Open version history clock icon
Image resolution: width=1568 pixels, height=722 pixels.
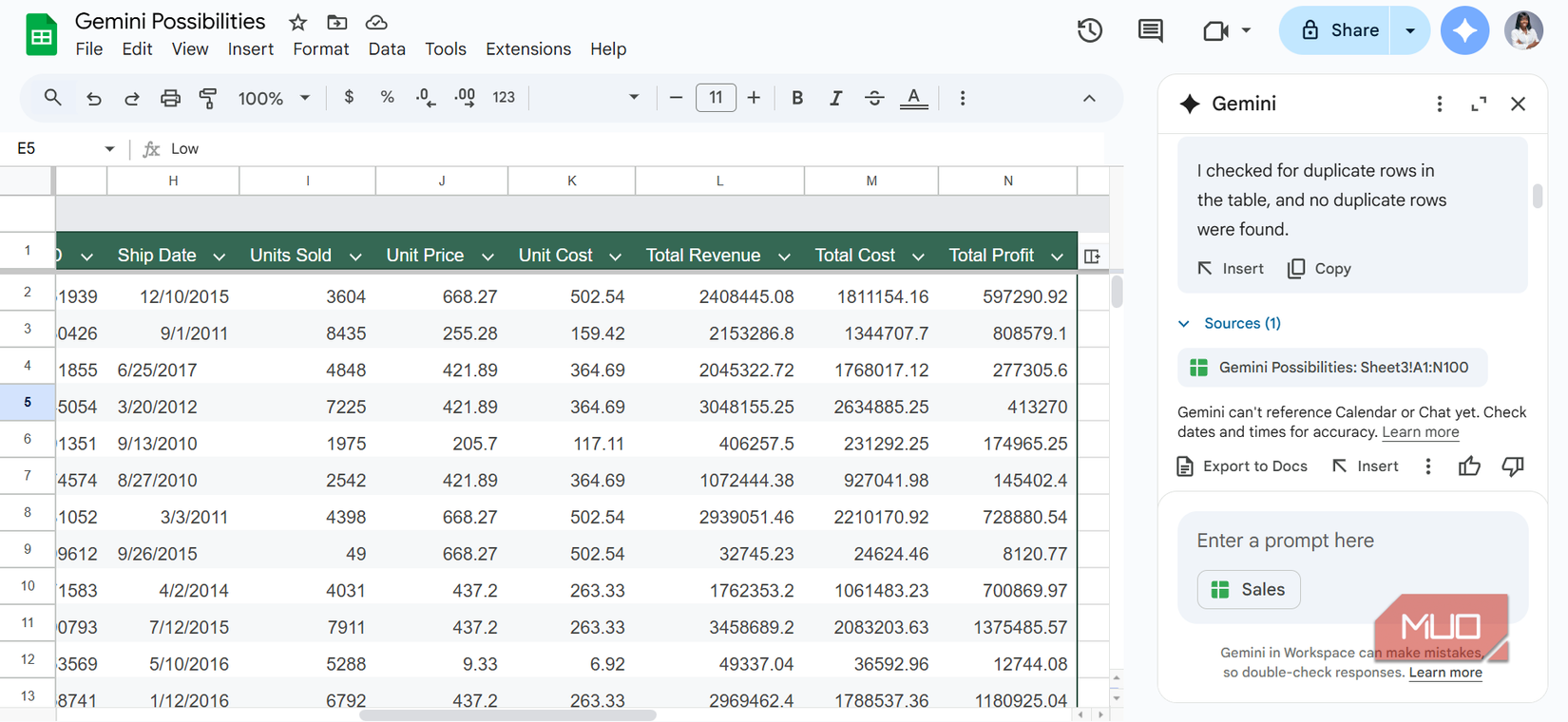[x=1090, y=30]
